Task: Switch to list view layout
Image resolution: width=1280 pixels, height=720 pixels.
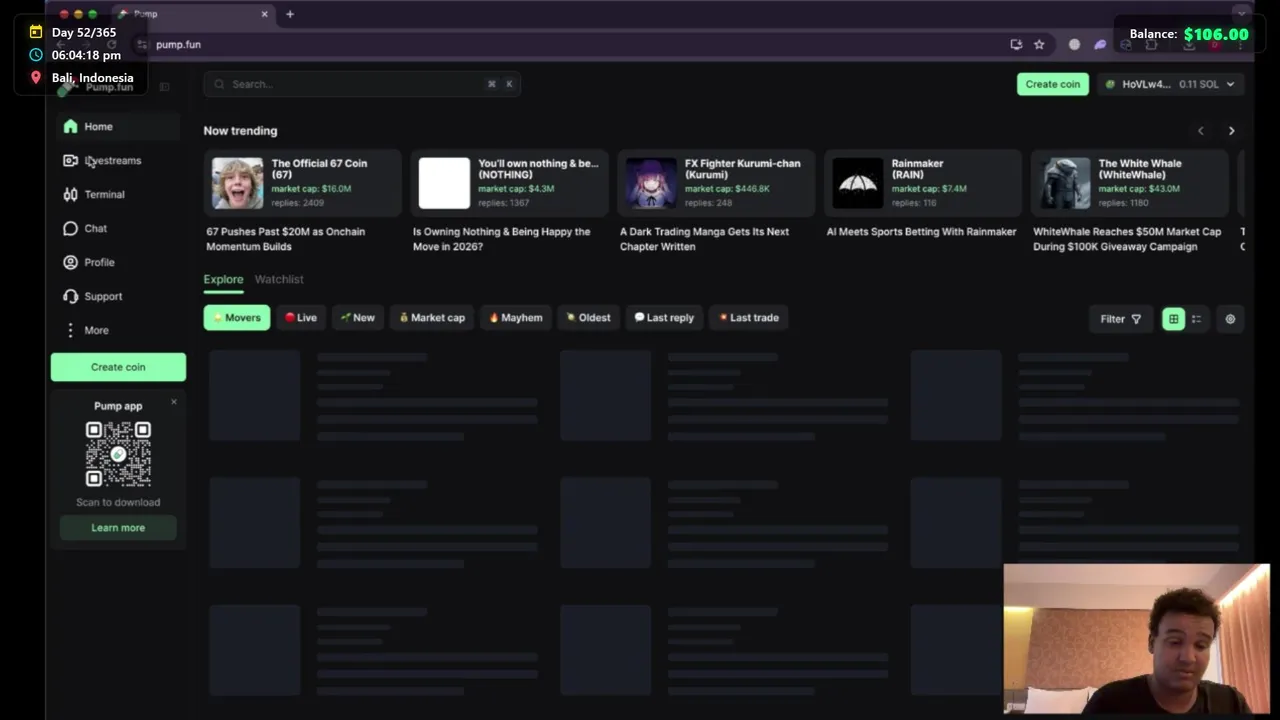Action: point(1196,319)
